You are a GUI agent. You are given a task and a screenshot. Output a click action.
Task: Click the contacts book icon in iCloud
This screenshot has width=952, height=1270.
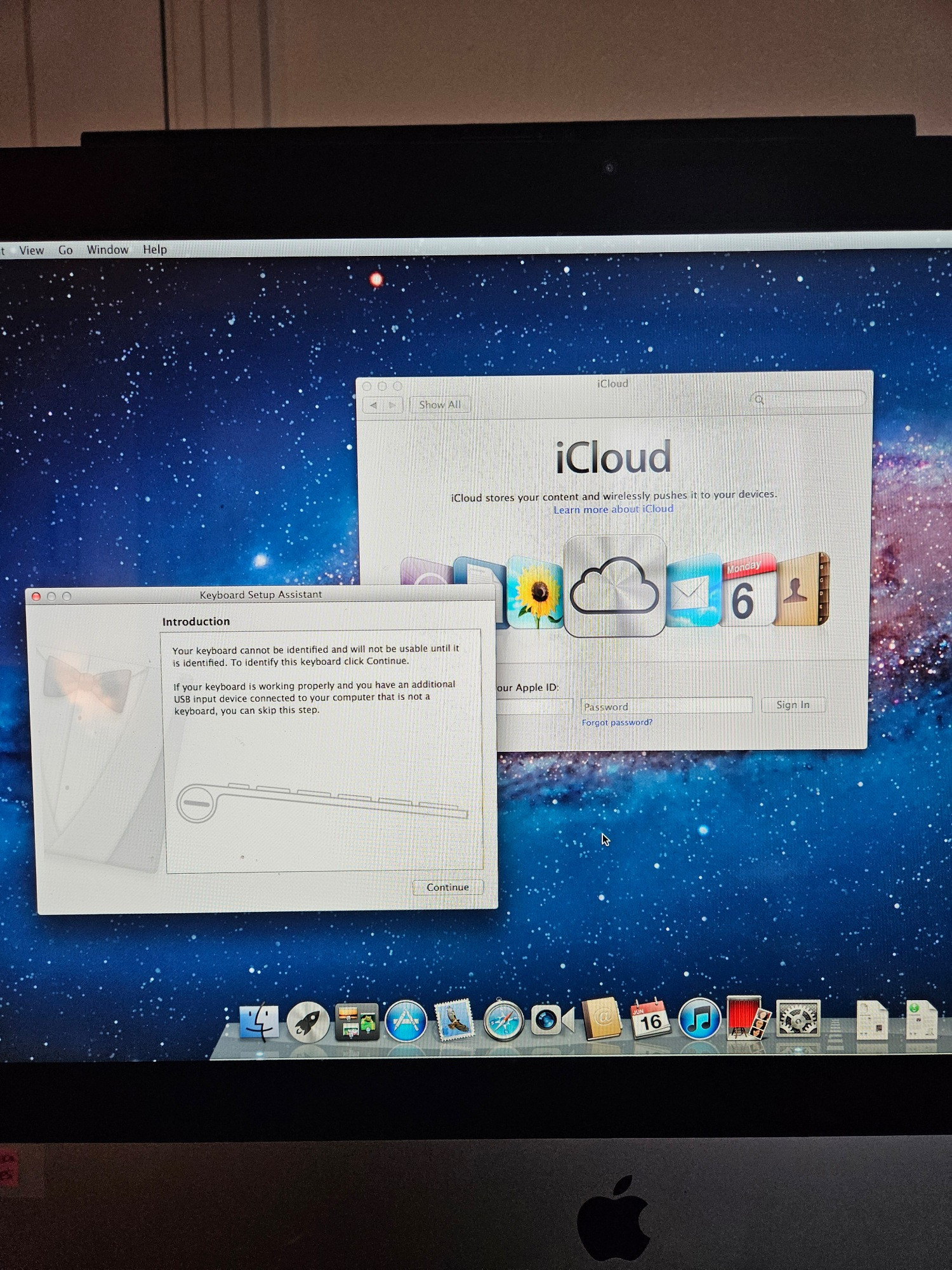[x=802, y=590]
